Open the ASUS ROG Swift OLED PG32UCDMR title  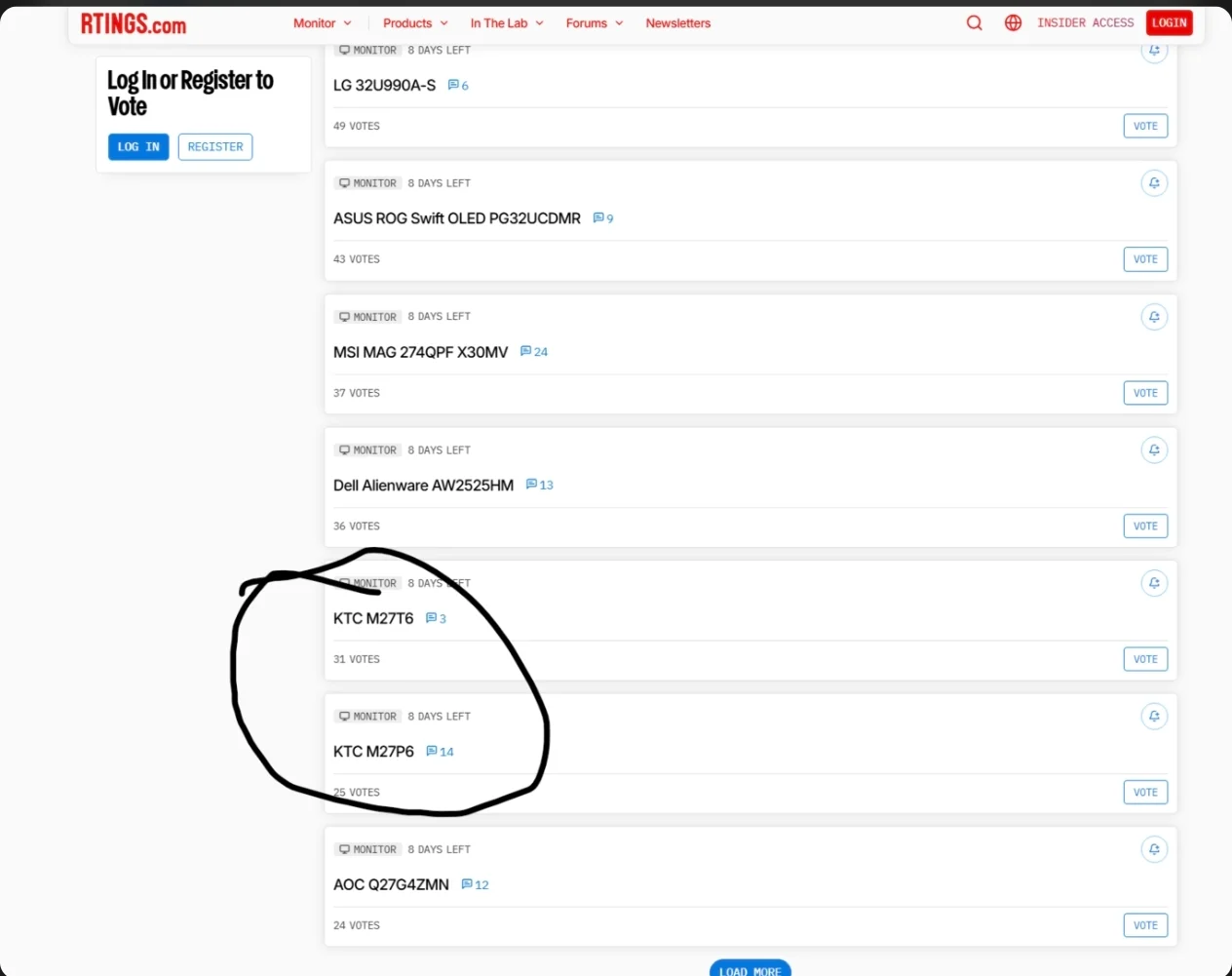457,218
